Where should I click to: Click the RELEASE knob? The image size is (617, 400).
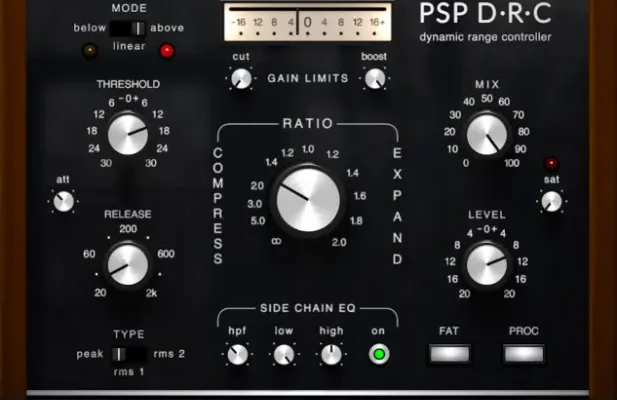(x=128, y=263)
